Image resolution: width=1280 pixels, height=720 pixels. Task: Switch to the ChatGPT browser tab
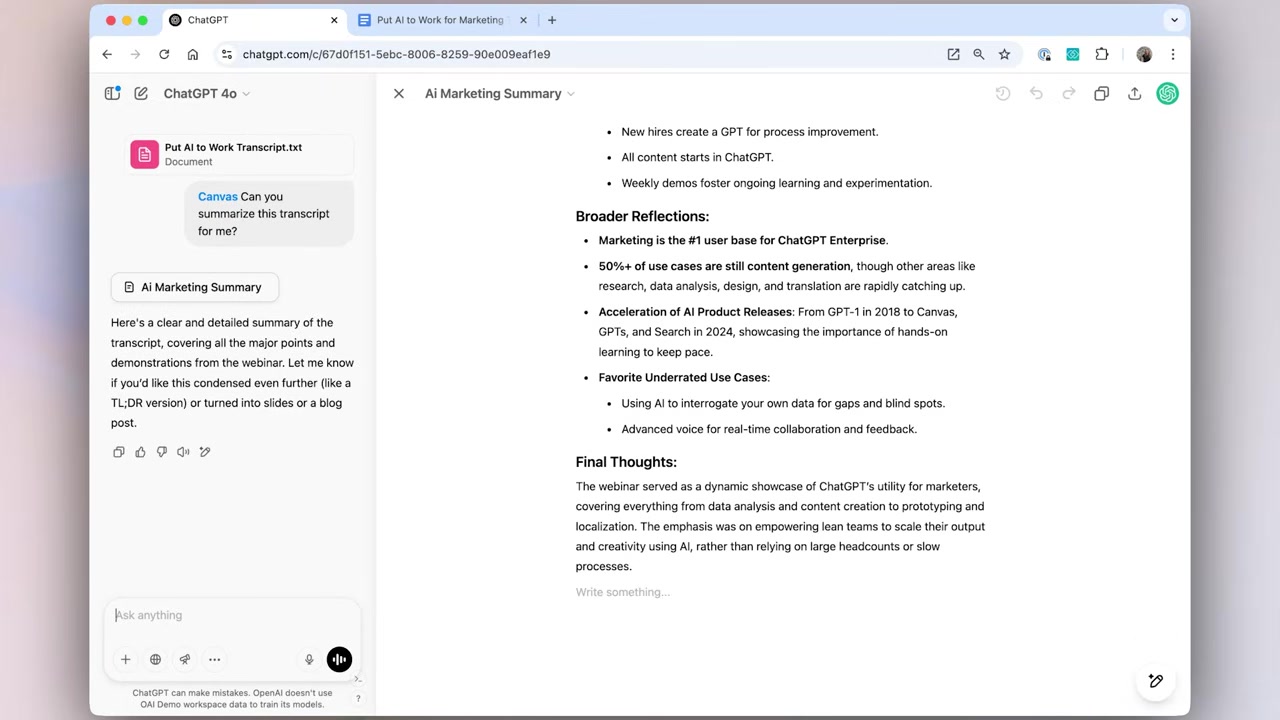(x=253, y=20)
